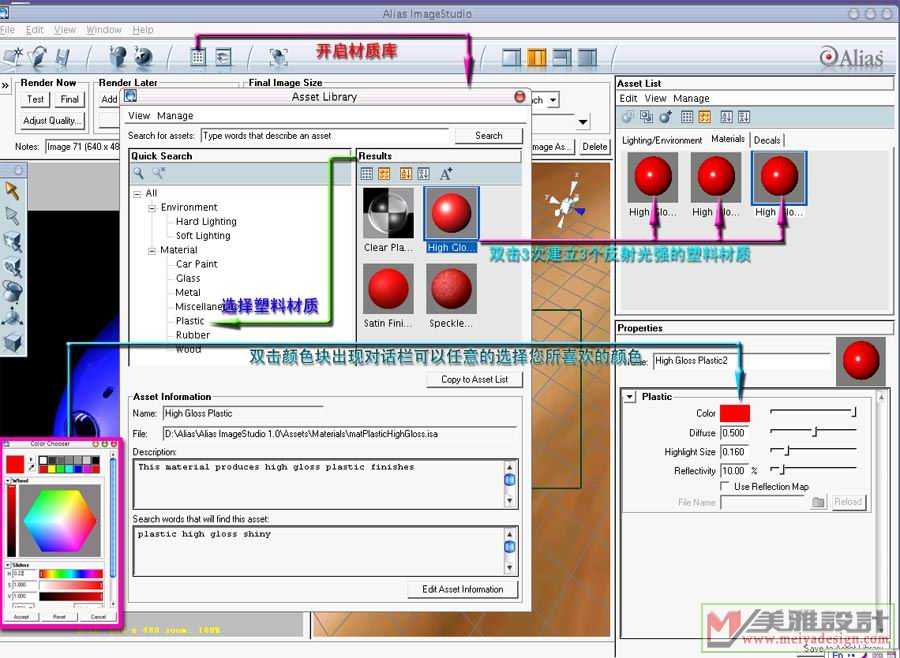Adjust the Highlight Size slider
900x658 pixels.
point(813,451)
